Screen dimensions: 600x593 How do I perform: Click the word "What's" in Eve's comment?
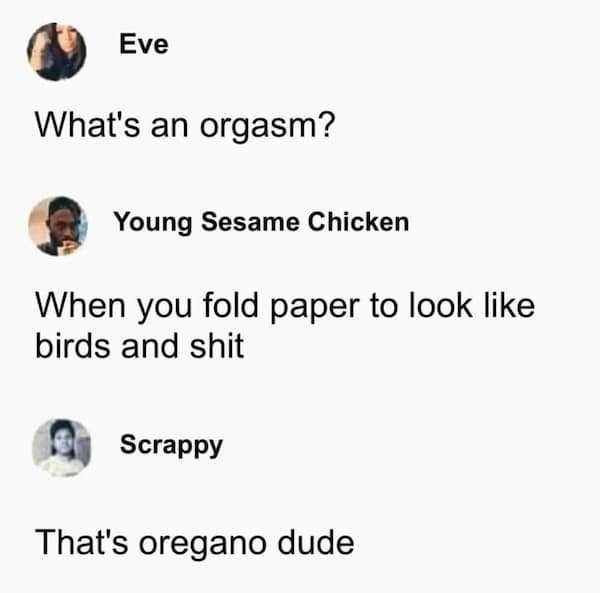click(87, 125)
